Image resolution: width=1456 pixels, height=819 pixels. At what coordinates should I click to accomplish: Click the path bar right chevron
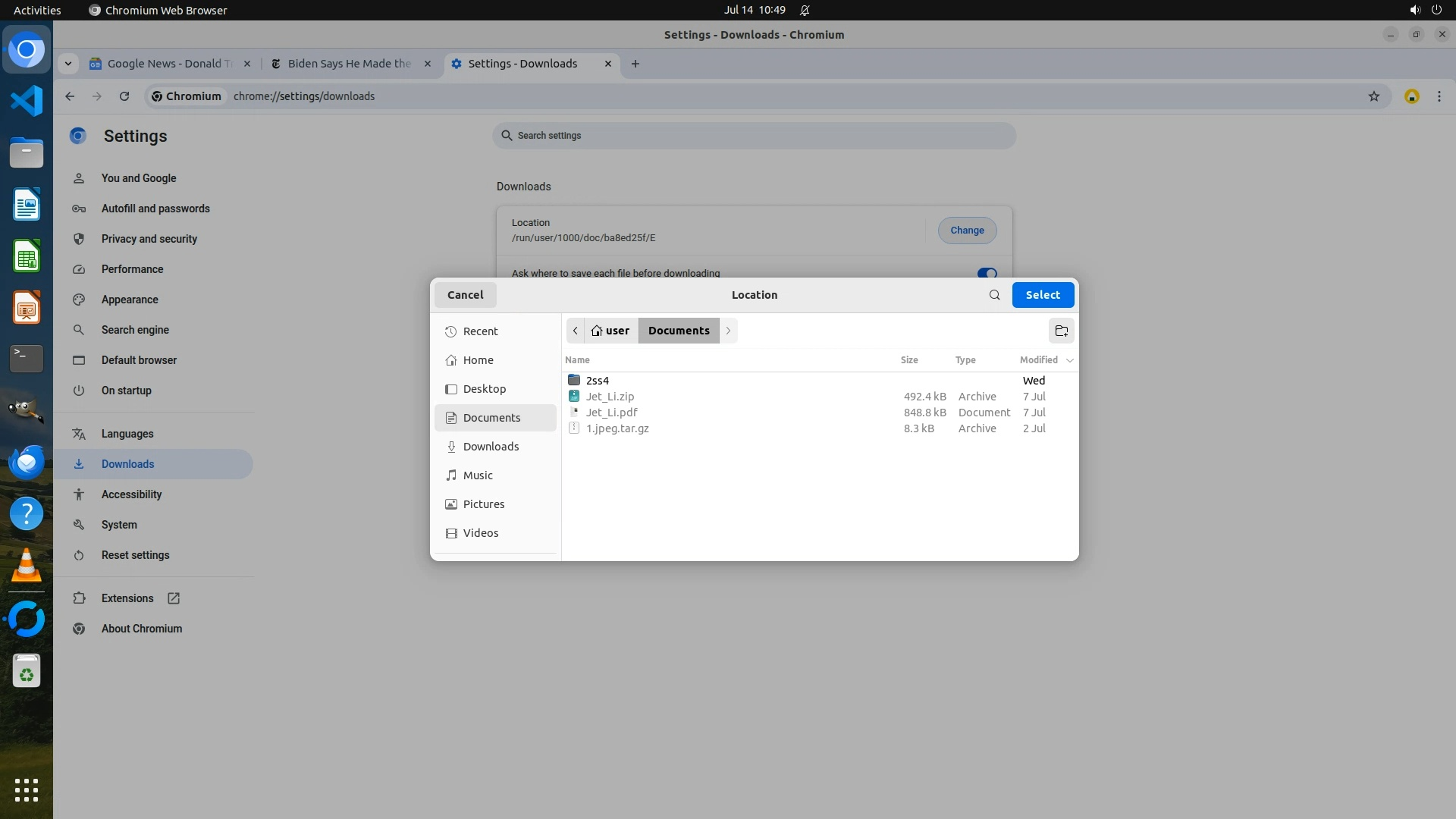point(728,331)
